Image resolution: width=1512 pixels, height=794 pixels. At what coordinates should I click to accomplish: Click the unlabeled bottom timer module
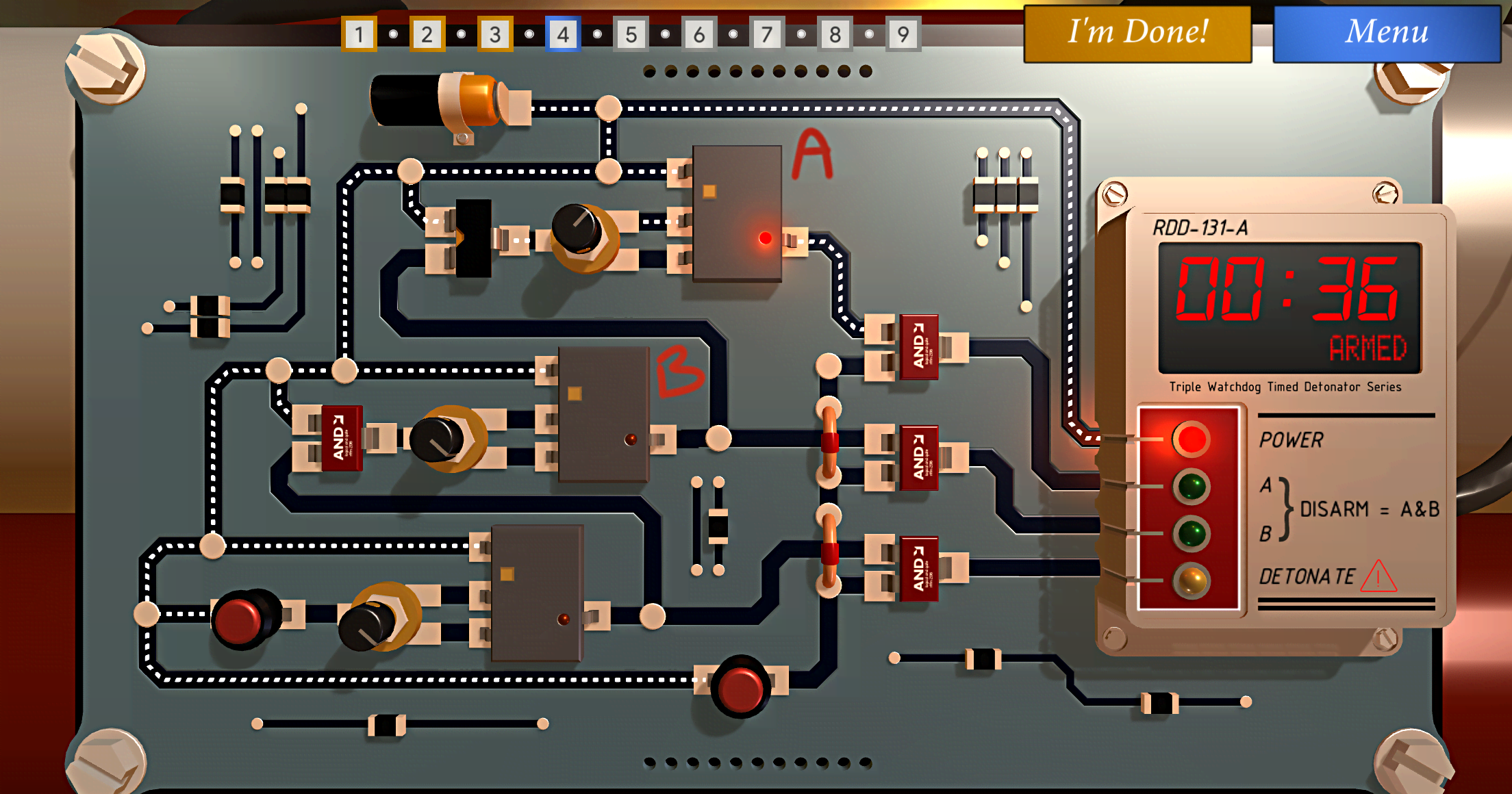click(538, 593)
